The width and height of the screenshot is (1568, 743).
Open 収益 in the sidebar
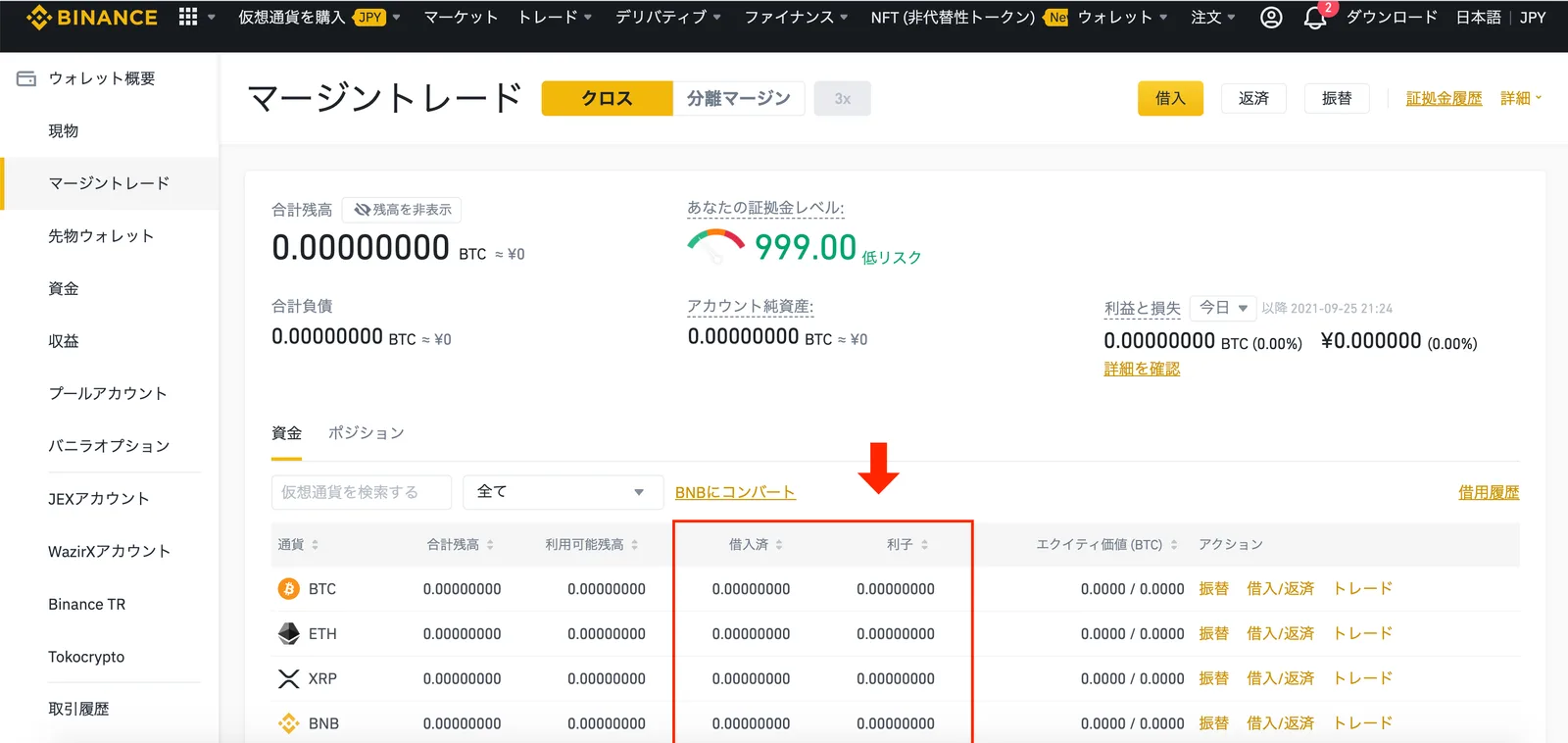64,341
